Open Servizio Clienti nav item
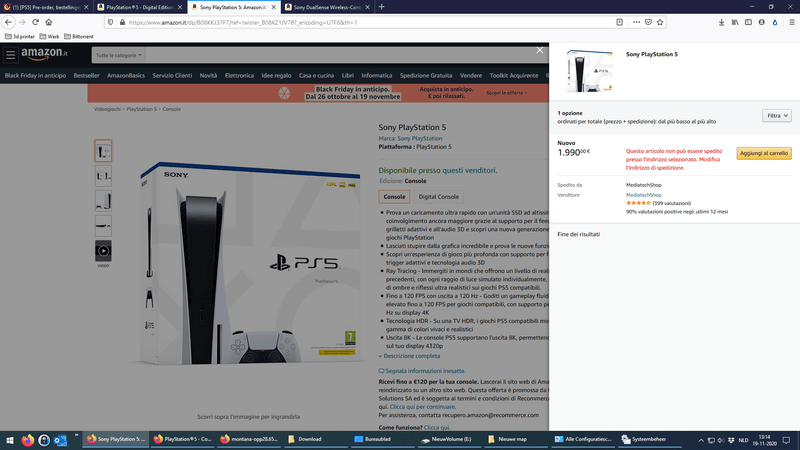Image resolution: width=800 pixels, height=450 pixels. point(172,76)
